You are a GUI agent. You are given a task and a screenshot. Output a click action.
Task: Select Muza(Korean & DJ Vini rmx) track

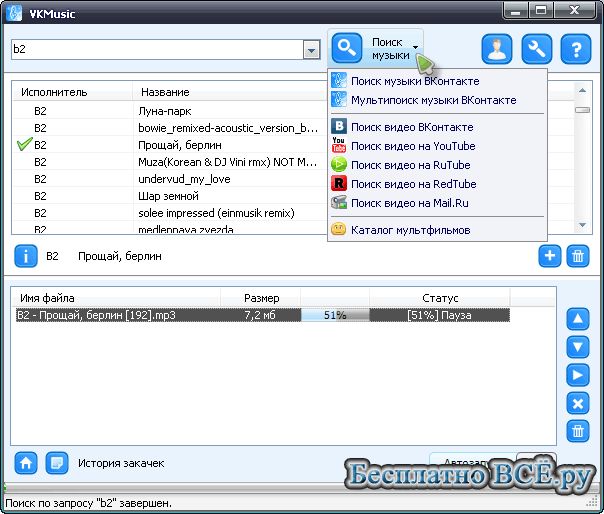click(x=170, y=162)
